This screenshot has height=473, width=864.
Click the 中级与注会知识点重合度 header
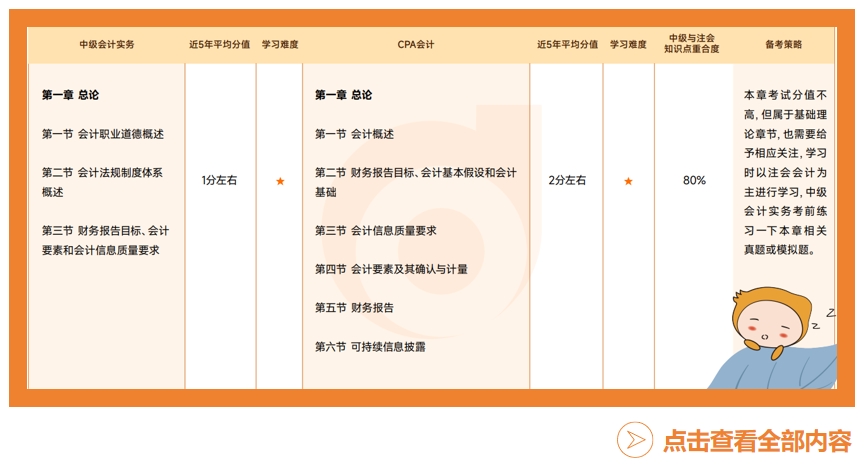click(x=692, y=44)
